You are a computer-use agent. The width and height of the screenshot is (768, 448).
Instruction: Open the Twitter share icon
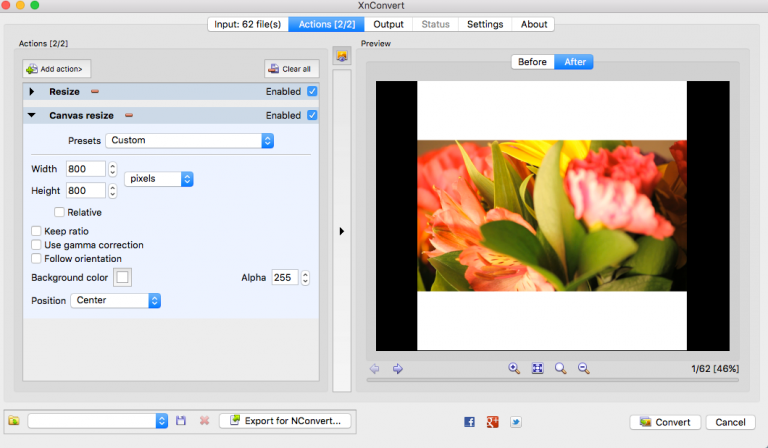coord(516,422)
